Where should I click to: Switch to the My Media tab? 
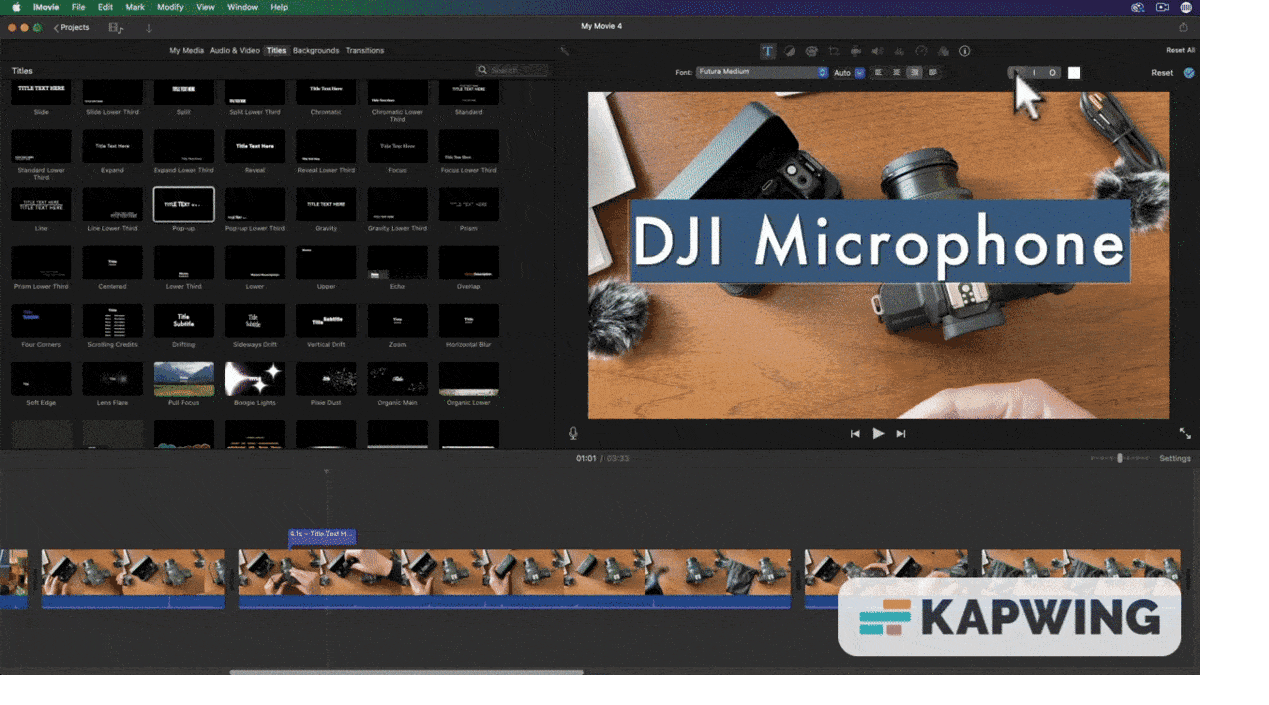(186, 50)
